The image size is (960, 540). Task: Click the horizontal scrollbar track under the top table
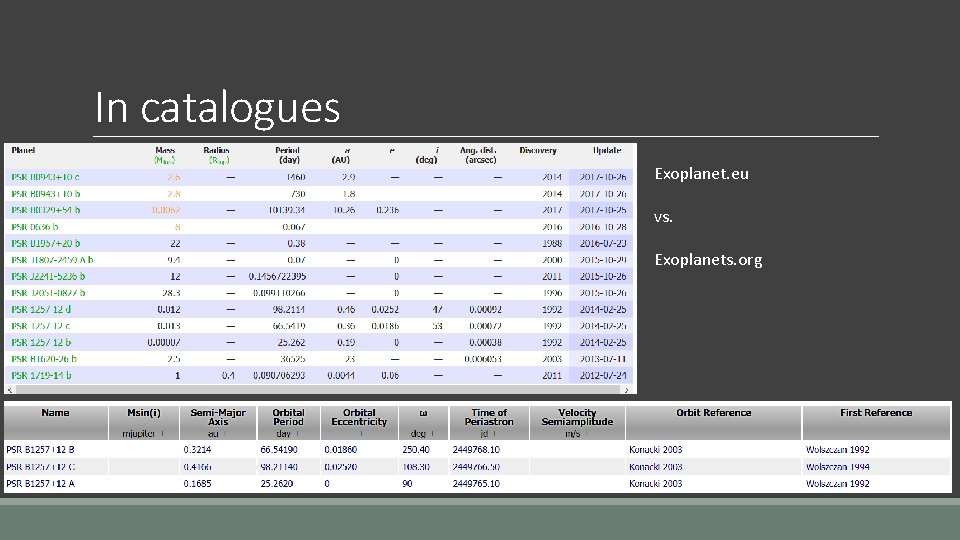coord(318,390)
